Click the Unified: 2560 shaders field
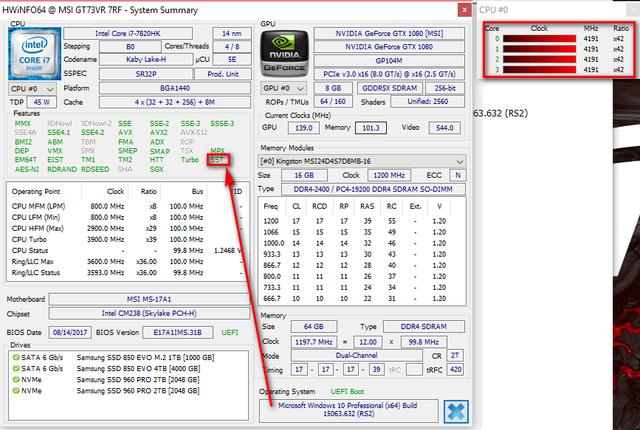This screenshot has height=430, width=640. point(427,102)
